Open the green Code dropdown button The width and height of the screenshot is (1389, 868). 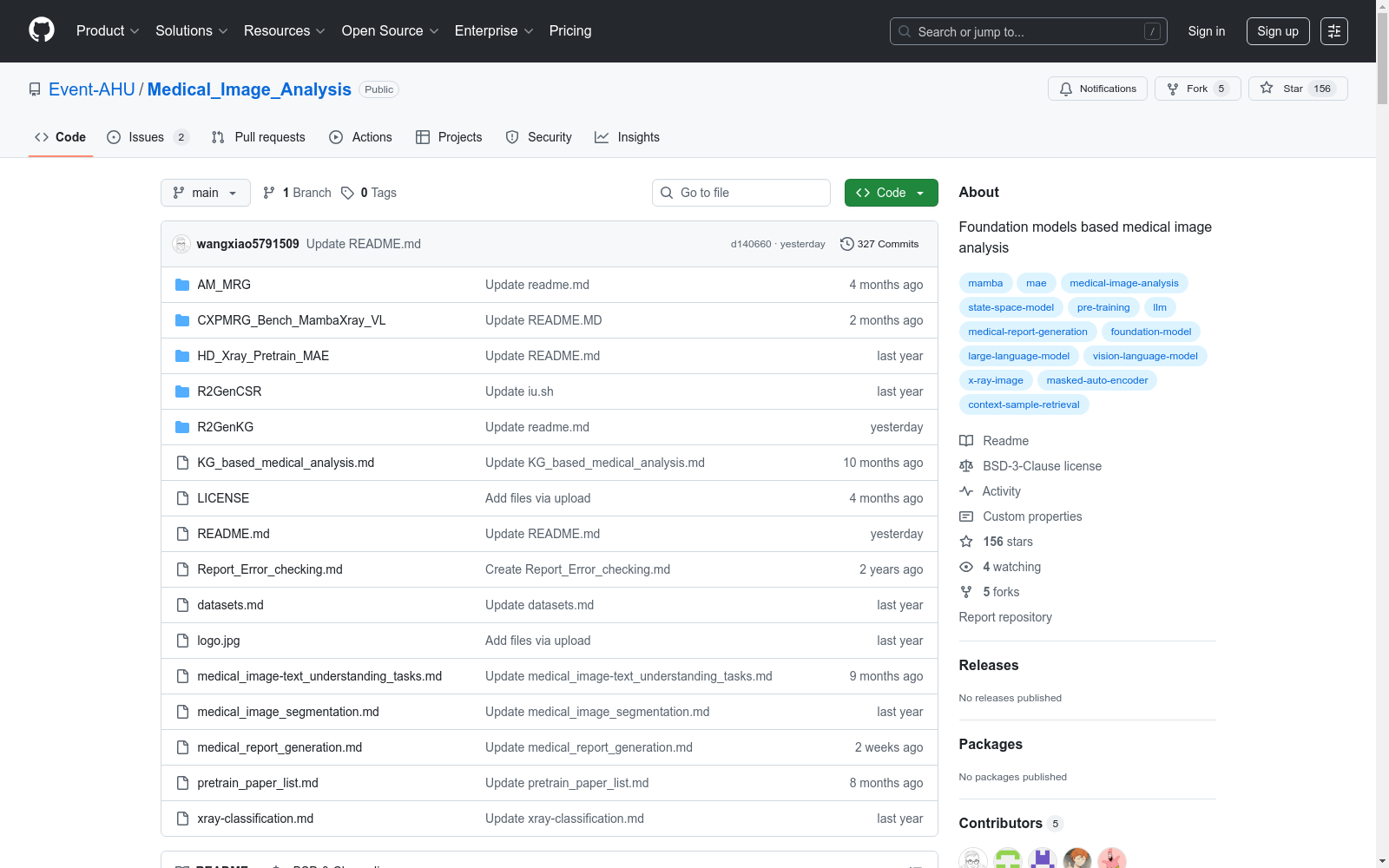[891, 193]
